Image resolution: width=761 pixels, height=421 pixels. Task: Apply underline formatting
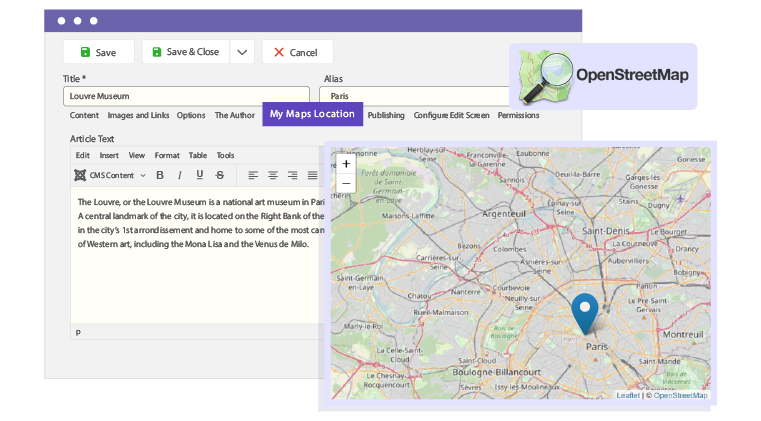(x=200, y=175)
